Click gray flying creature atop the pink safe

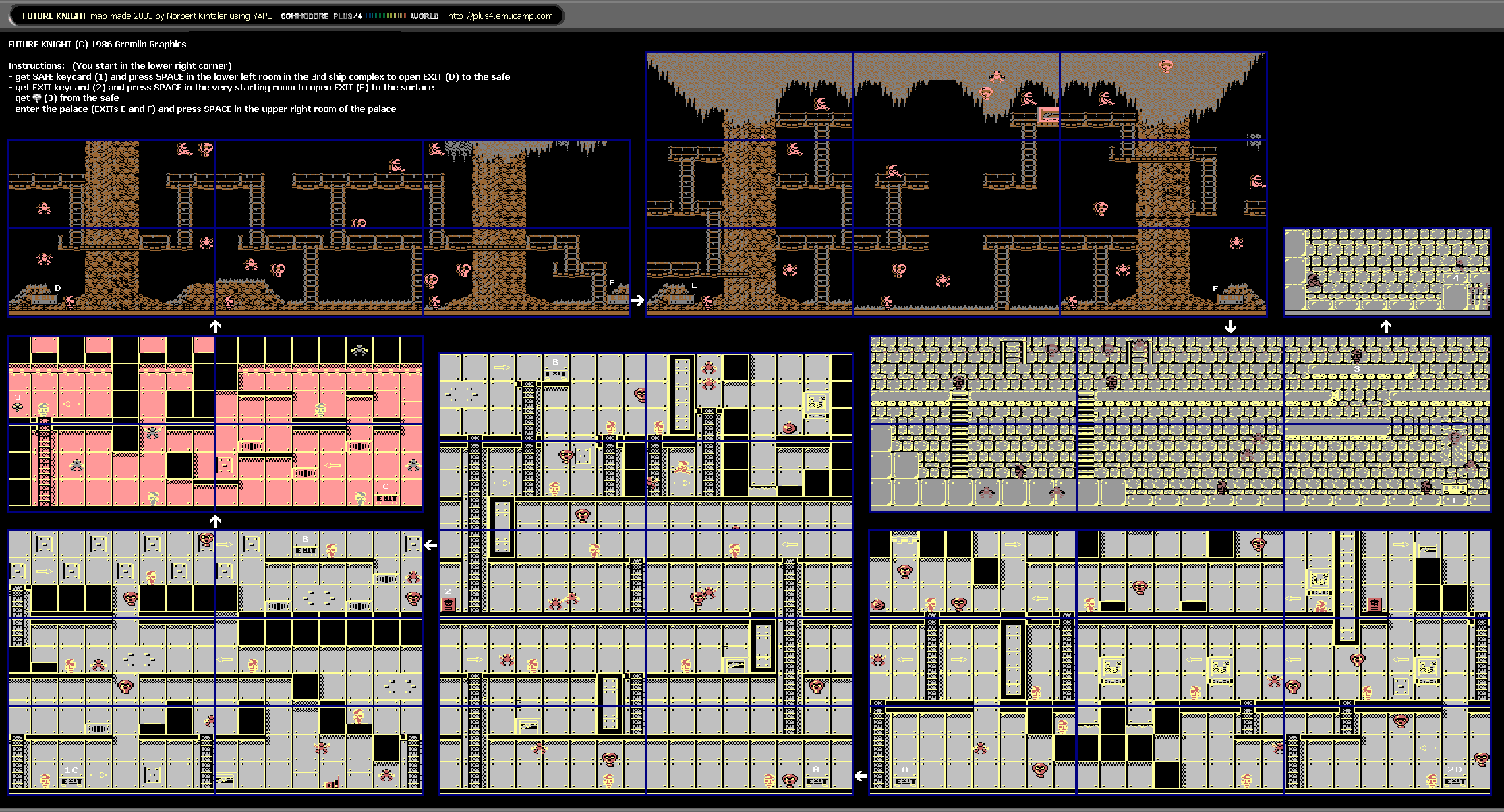(359, 349)
